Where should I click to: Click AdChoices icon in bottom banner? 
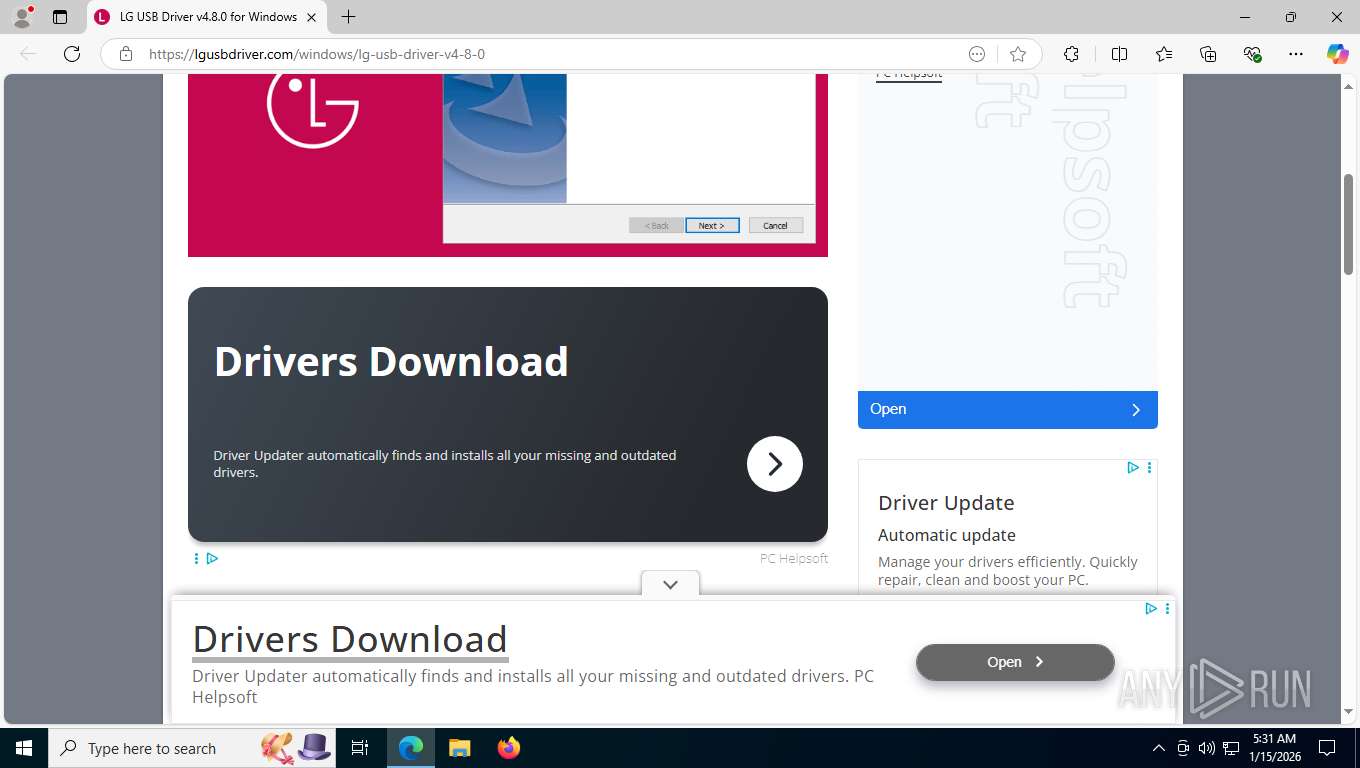pos(1151,608)
